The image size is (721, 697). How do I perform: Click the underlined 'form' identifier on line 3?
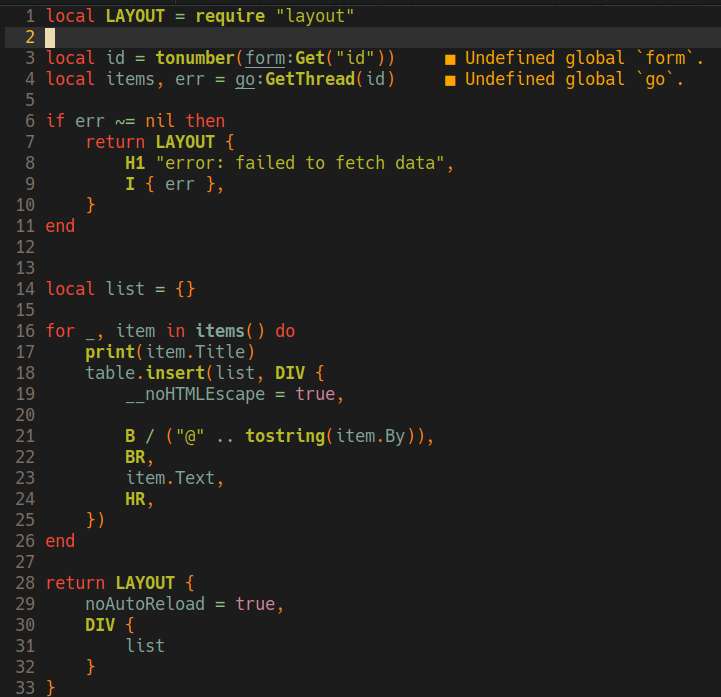tap(265, 58)
